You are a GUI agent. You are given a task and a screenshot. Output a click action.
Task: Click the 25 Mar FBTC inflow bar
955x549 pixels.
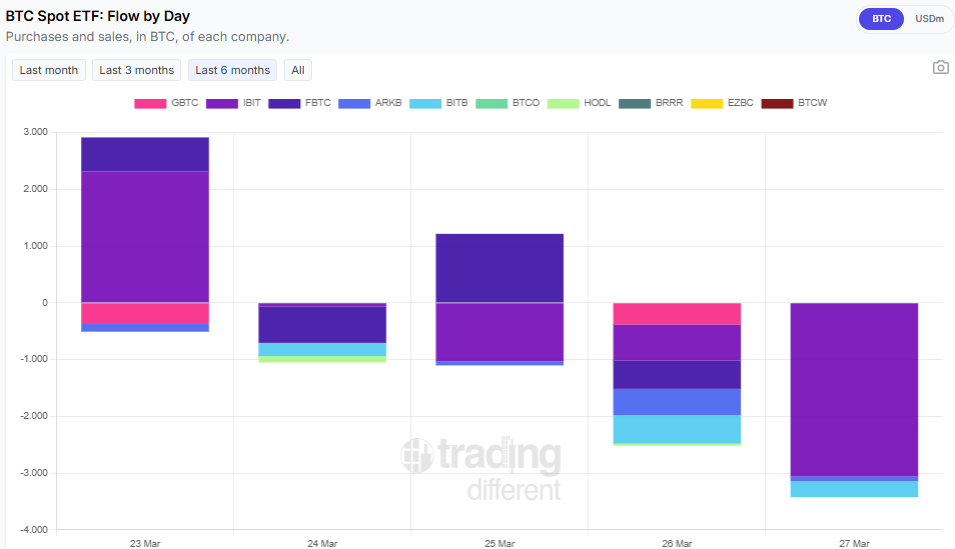pyautogui.click(x=499, y=267)
